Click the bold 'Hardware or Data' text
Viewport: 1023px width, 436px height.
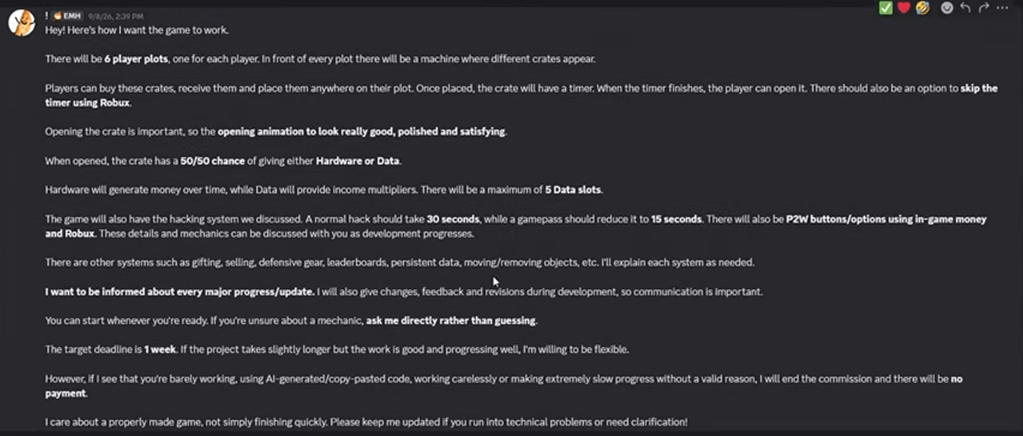358,161
